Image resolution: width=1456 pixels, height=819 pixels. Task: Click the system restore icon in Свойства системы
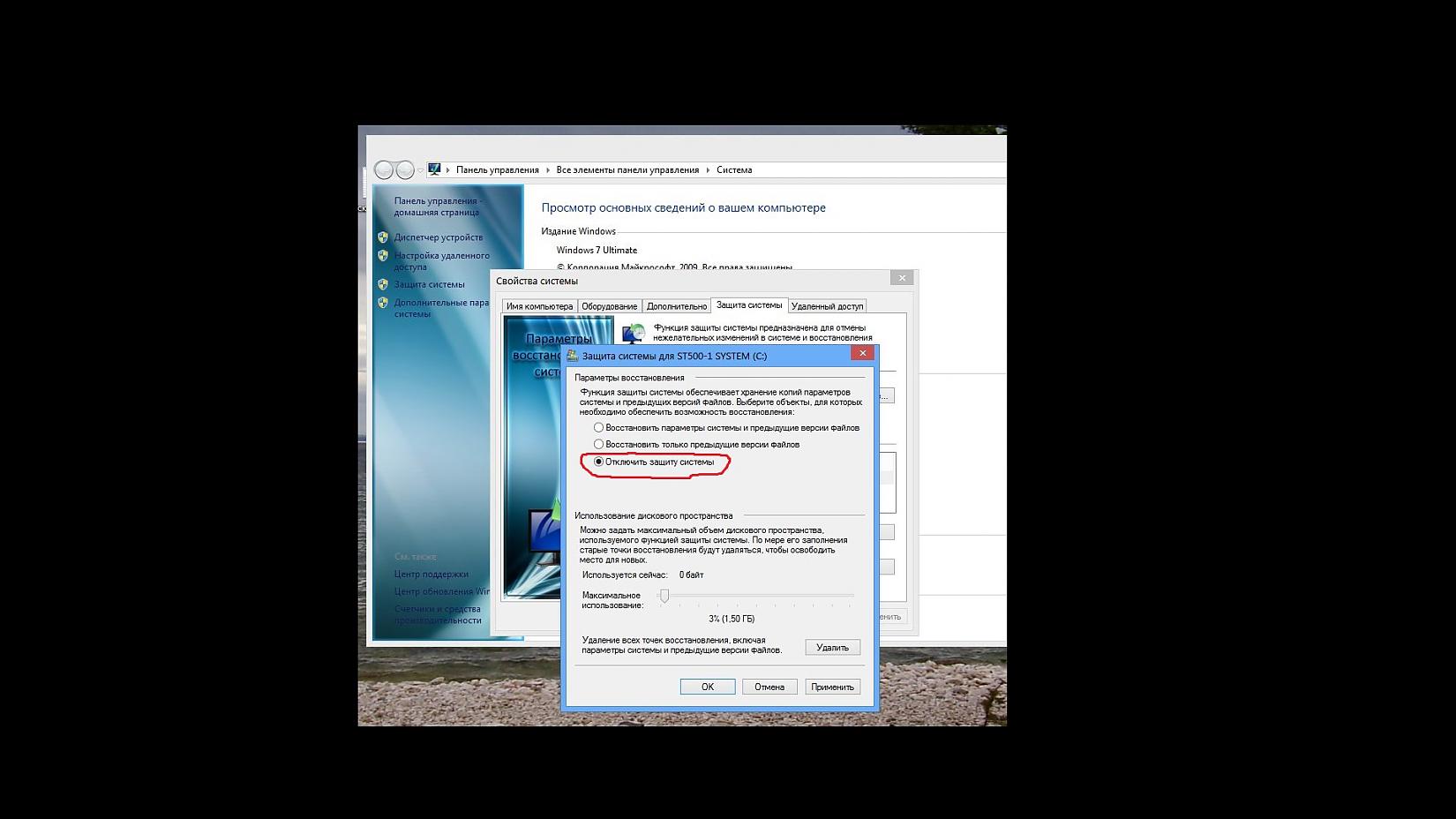click(x=634, y=334)
